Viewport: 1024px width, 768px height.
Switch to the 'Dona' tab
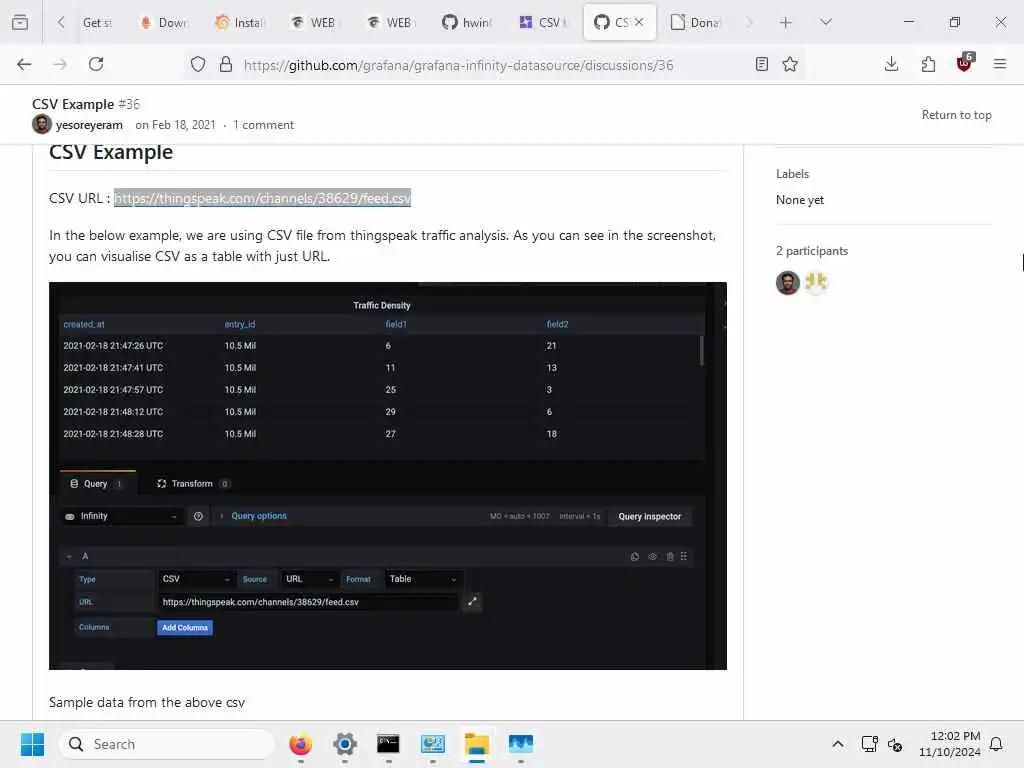click(x=696, y=22)
